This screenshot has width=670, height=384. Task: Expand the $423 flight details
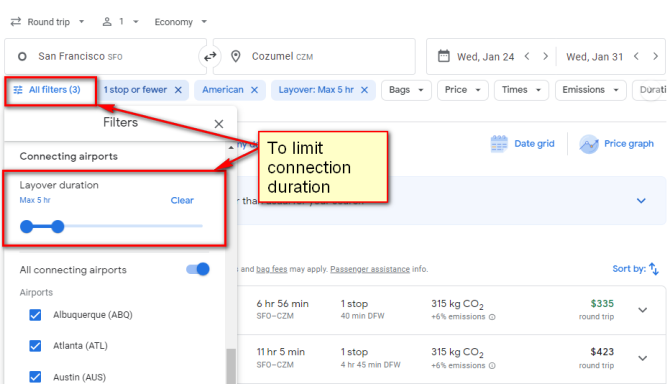(643, 358)
